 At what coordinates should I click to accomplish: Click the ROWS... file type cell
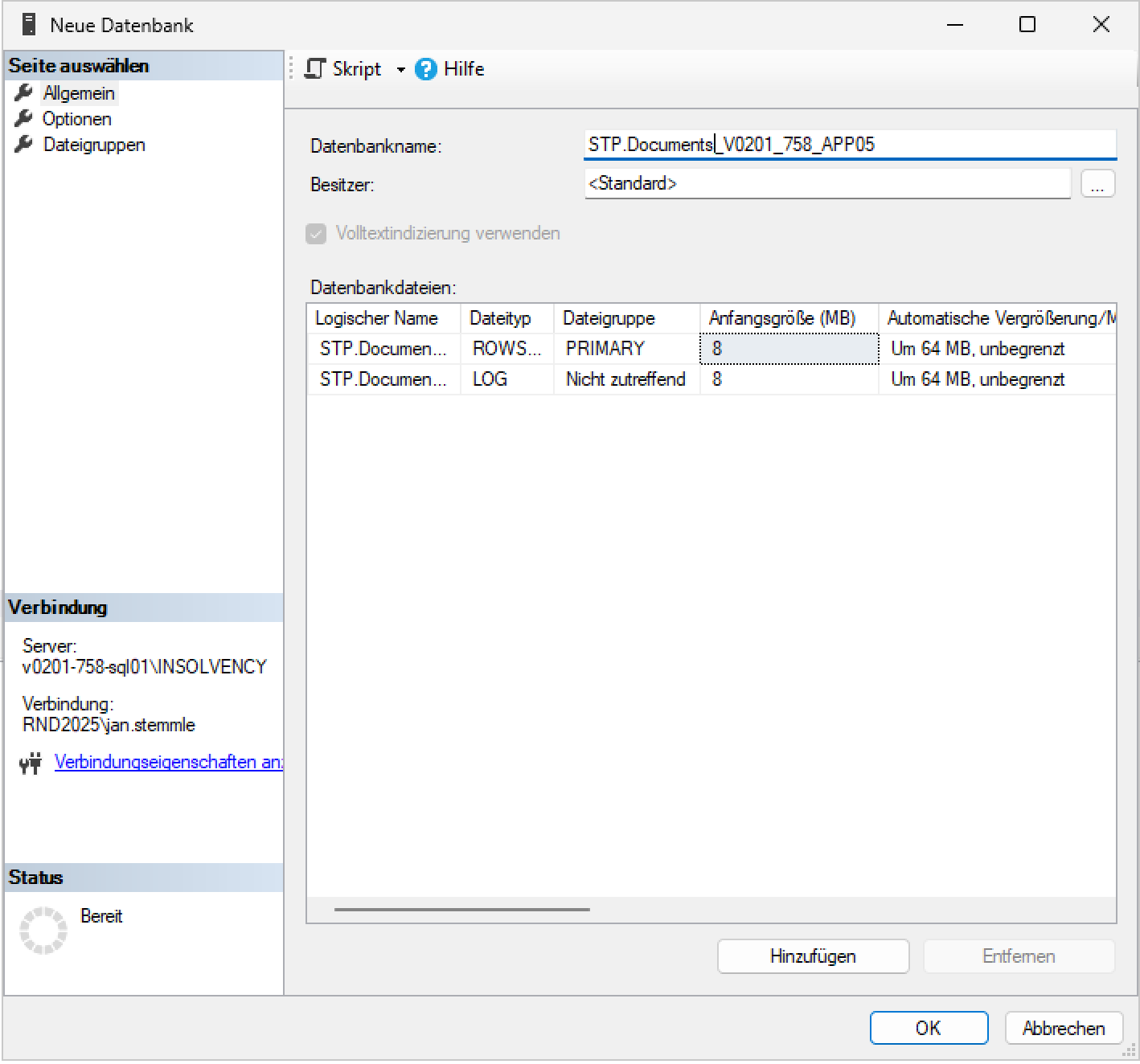pyautogui.click(x=506, y=349)
